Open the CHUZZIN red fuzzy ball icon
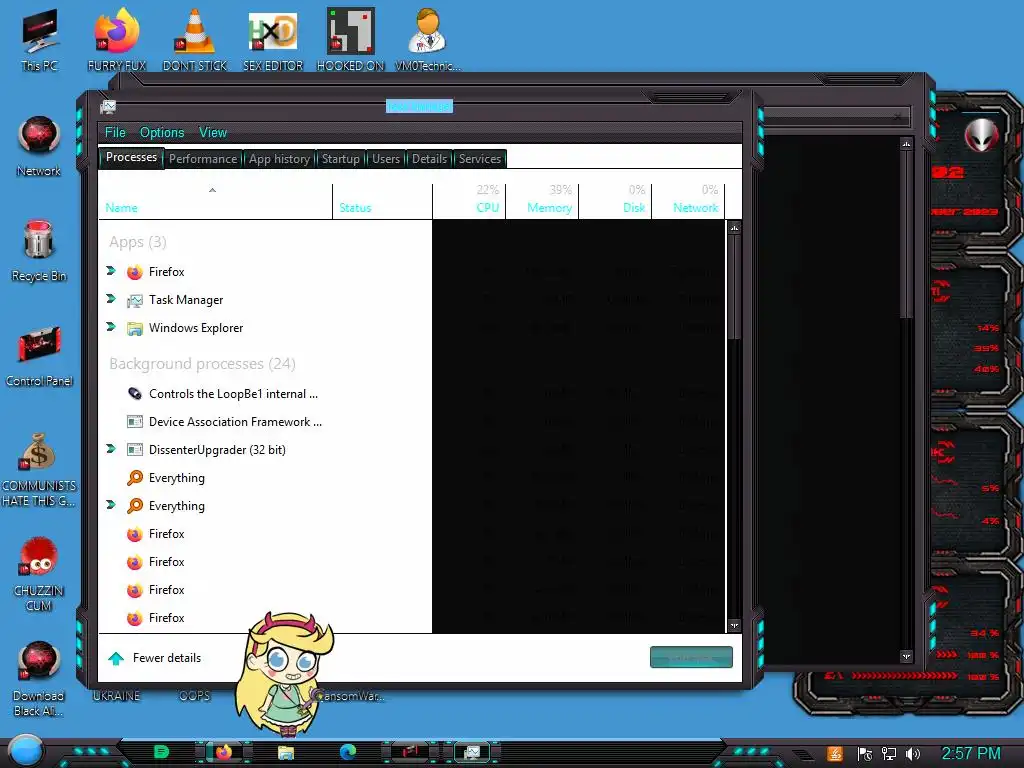The width and height of the screenshot is (1024, 768). tap(39, 573)
